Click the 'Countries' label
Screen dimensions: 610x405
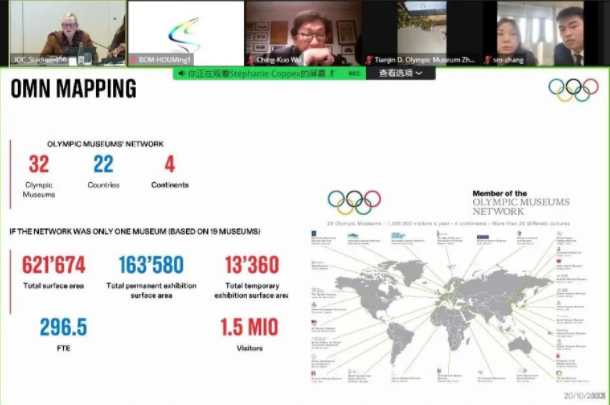click(103, 185)
